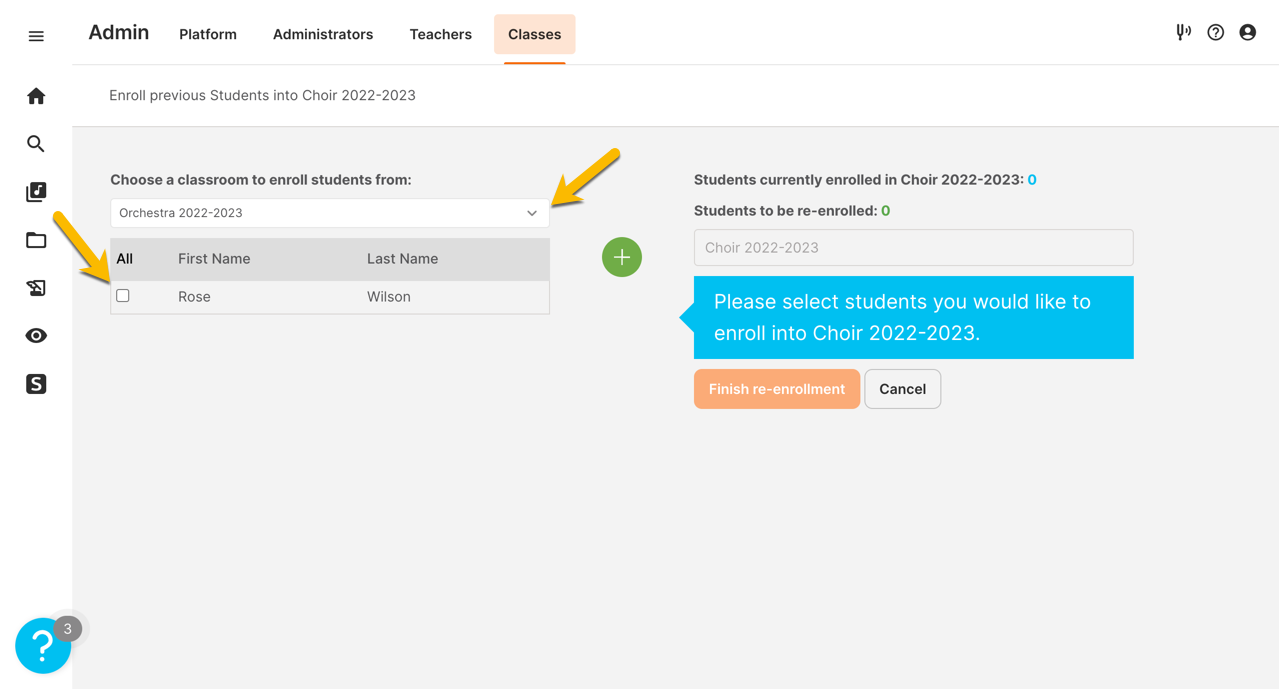Open the music library sidebar icon
The width and height of the screenshot is (1279, 689).
pos(36,192)
